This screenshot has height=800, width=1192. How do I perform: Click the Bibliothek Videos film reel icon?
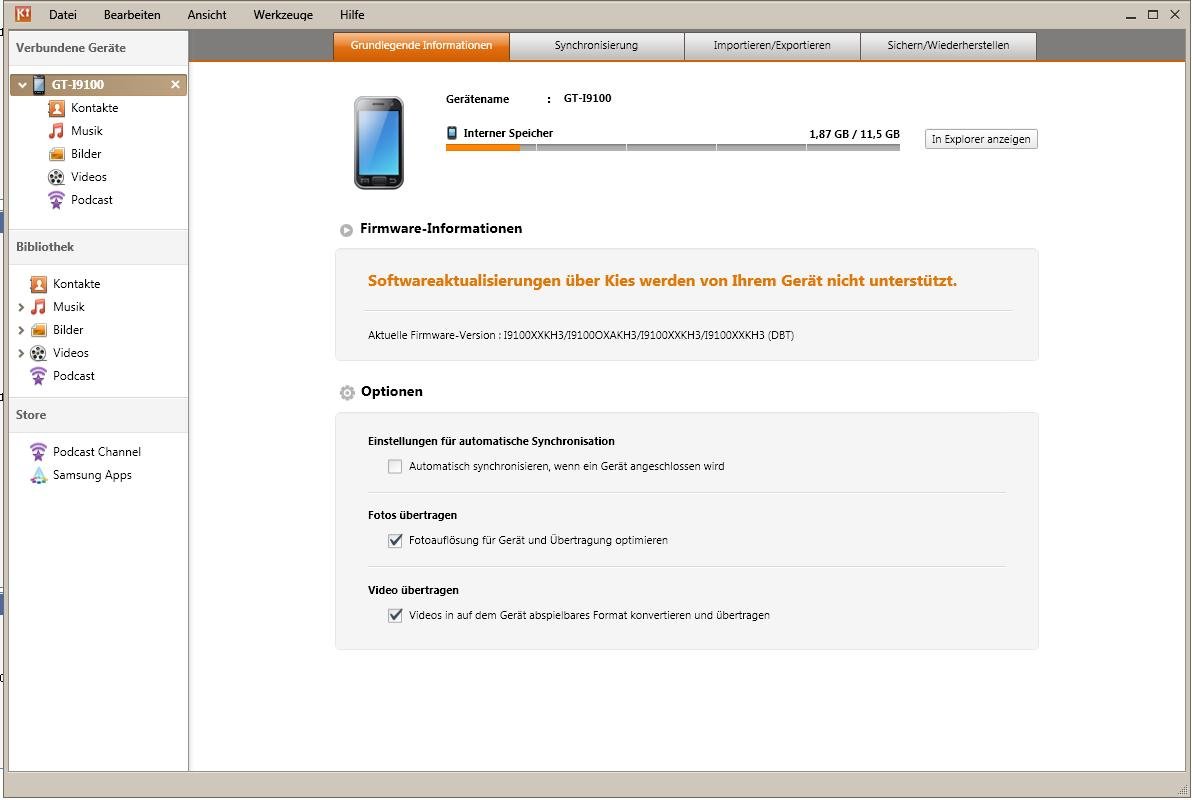[x=38, y=353]
